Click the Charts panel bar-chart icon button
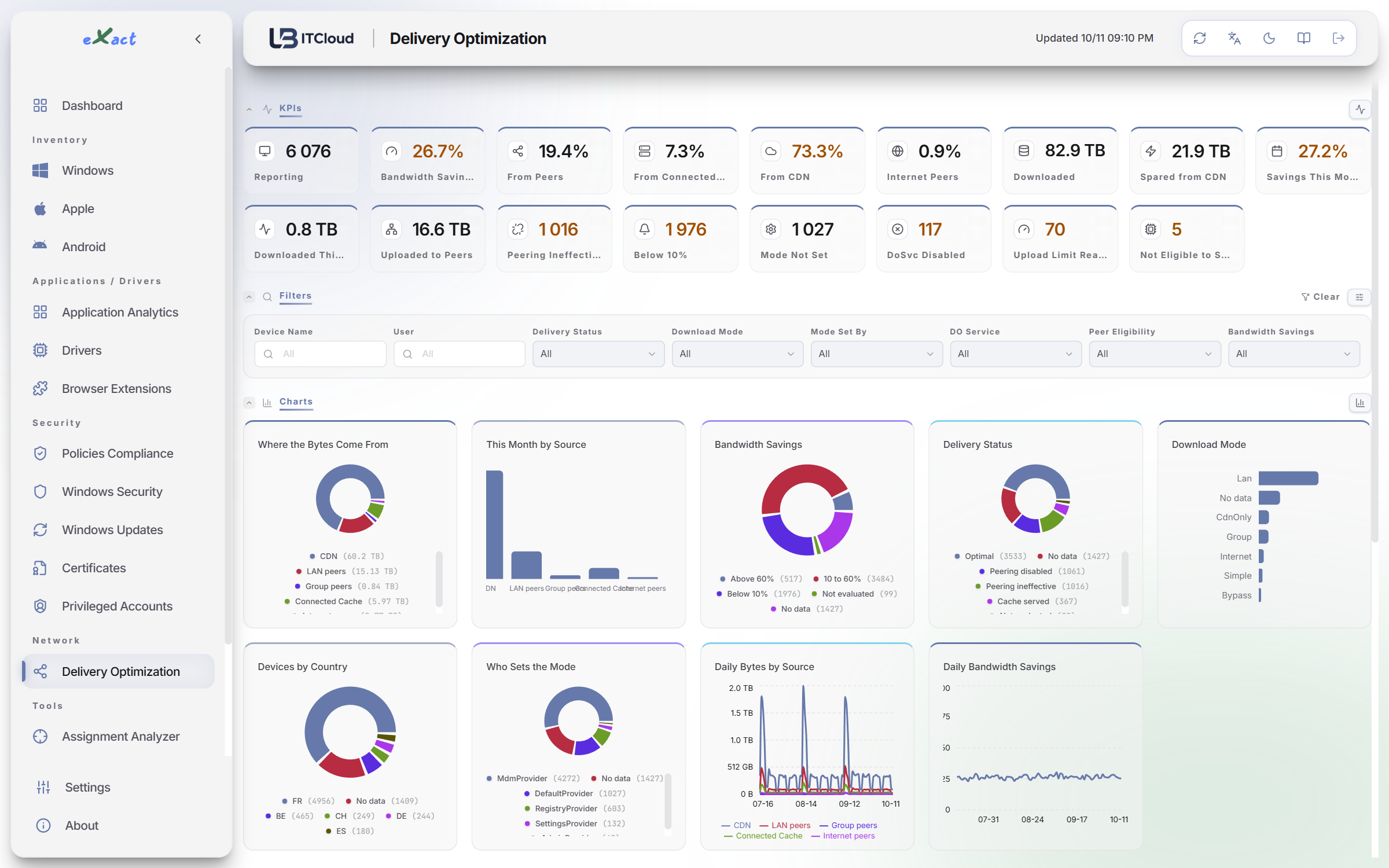 click(1360, 403)
